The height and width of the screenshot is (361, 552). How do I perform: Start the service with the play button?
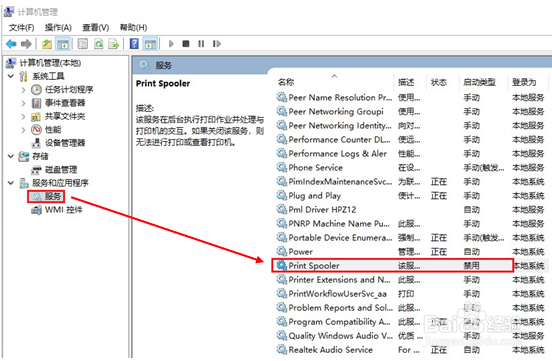171,44
